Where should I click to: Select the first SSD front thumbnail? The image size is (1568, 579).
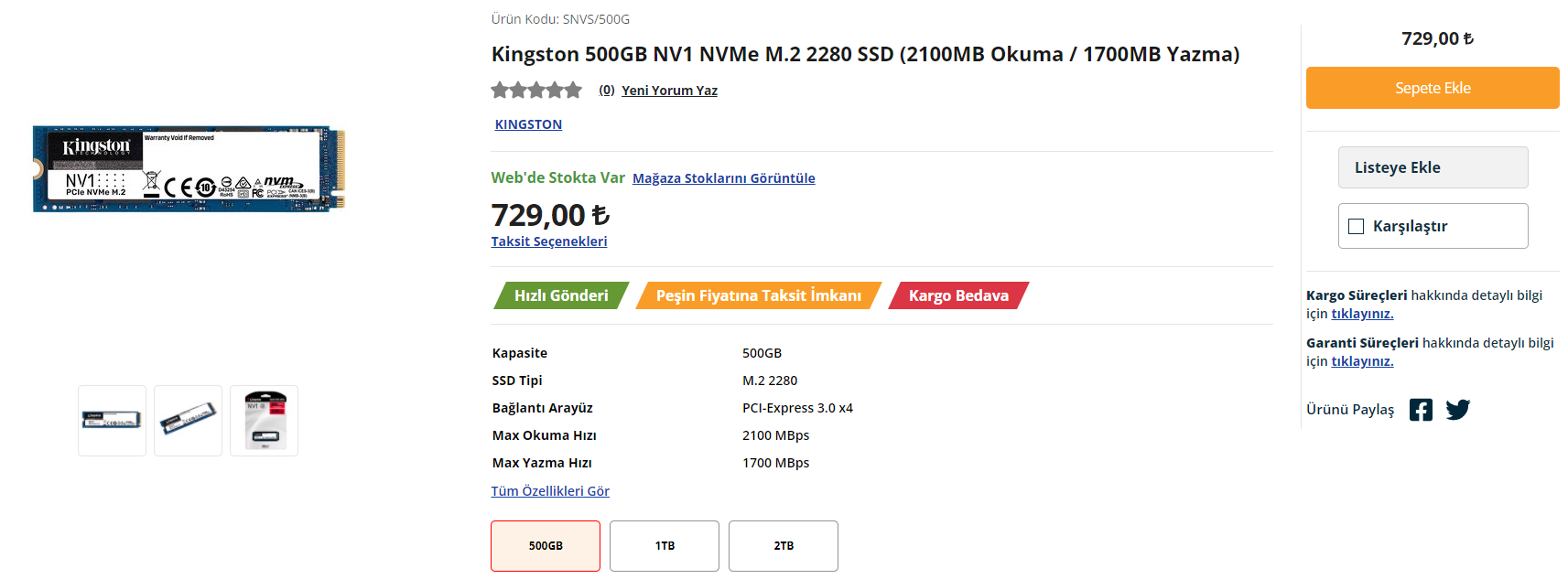pos(112,421)
